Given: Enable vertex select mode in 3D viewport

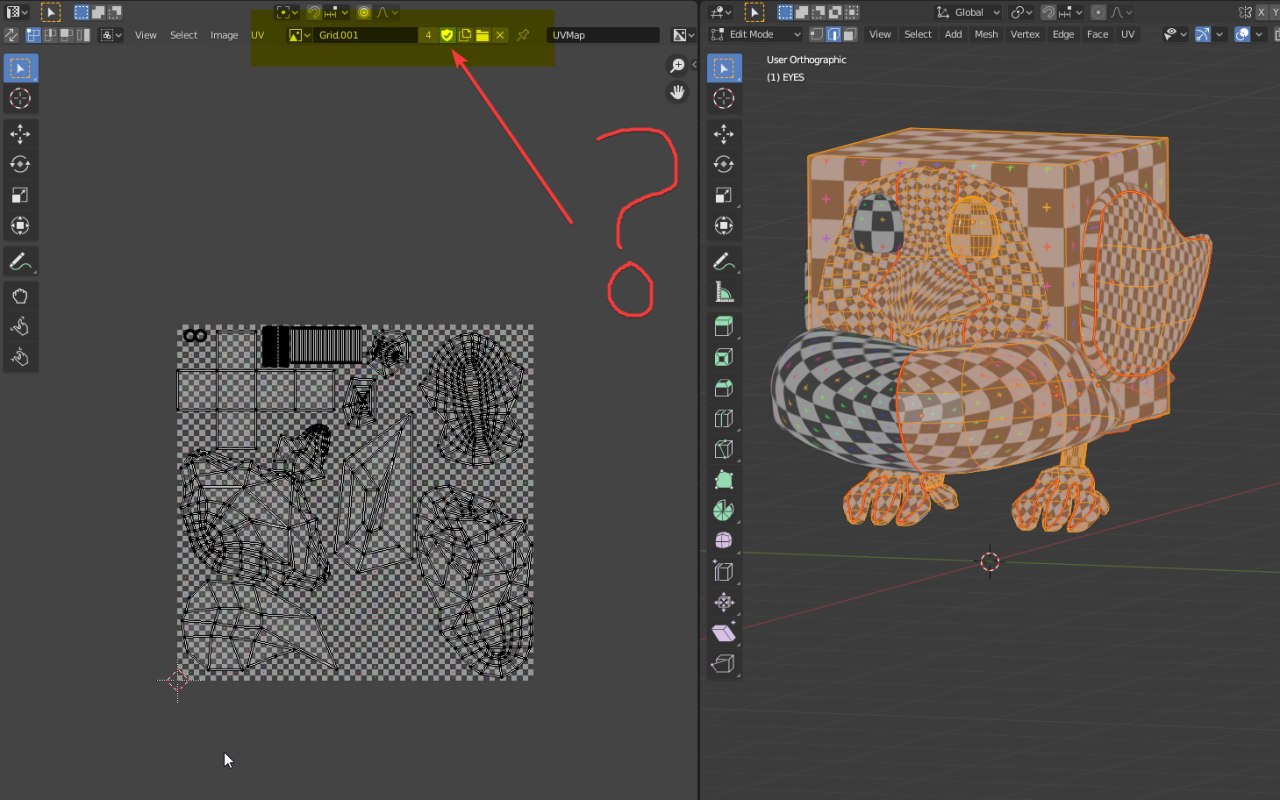Looking at the screenshot, I should (x=816, y=35).
